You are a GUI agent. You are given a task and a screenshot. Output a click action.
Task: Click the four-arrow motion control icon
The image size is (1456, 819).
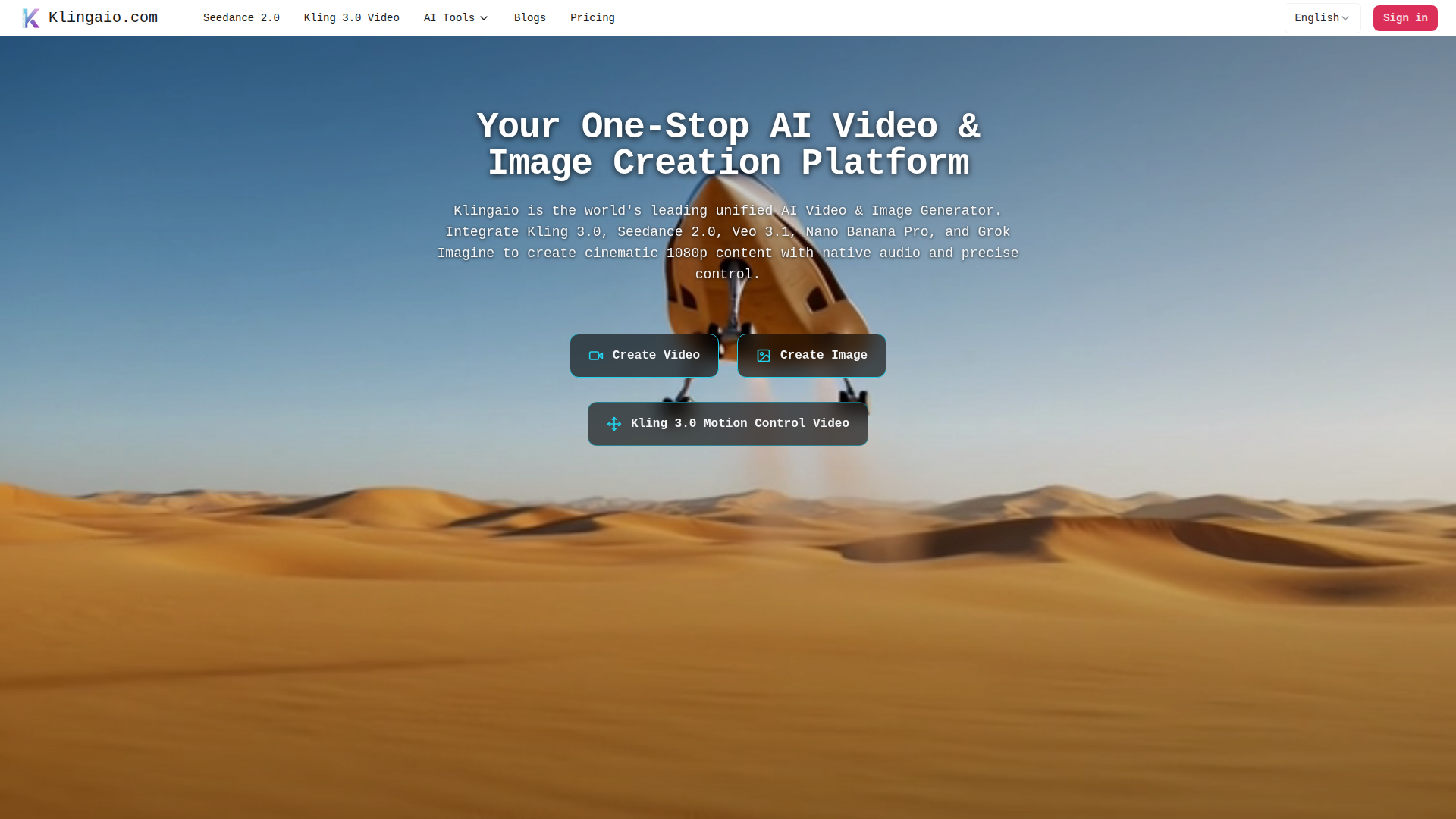614,424
